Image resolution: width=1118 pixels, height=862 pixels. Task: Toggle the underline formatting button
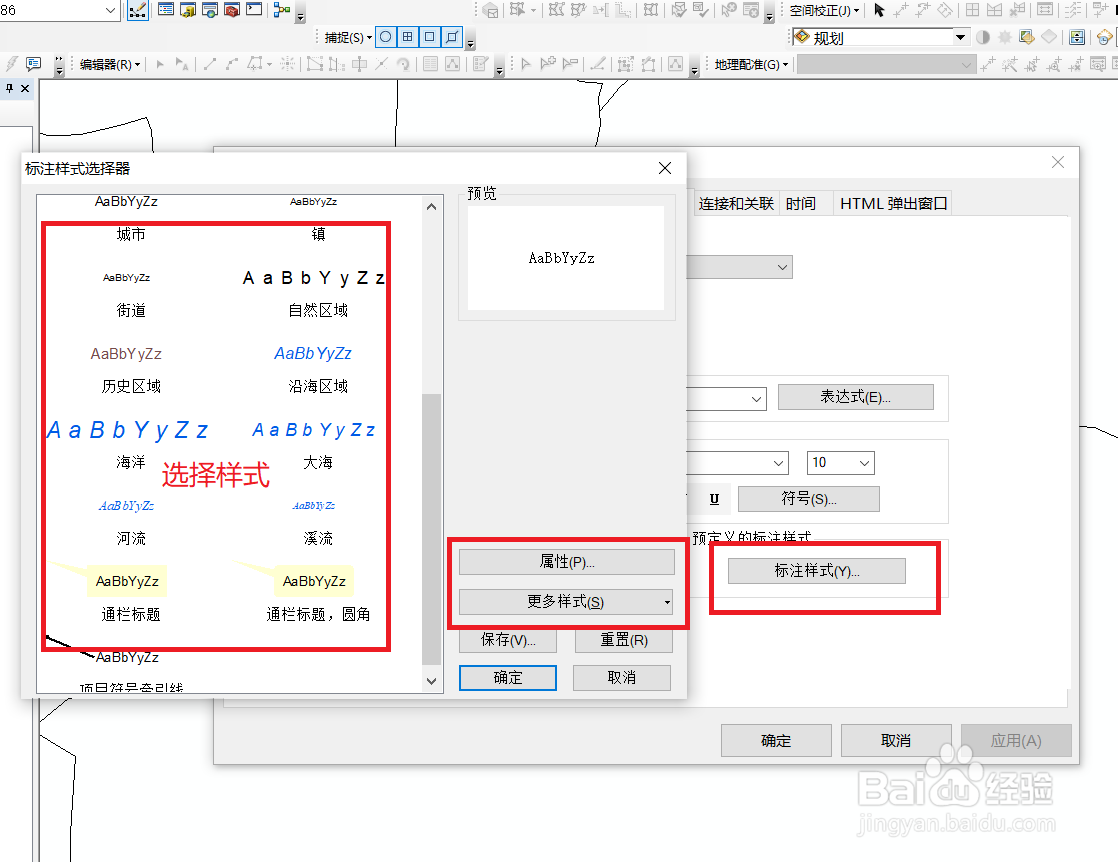[x=713, y=498]
